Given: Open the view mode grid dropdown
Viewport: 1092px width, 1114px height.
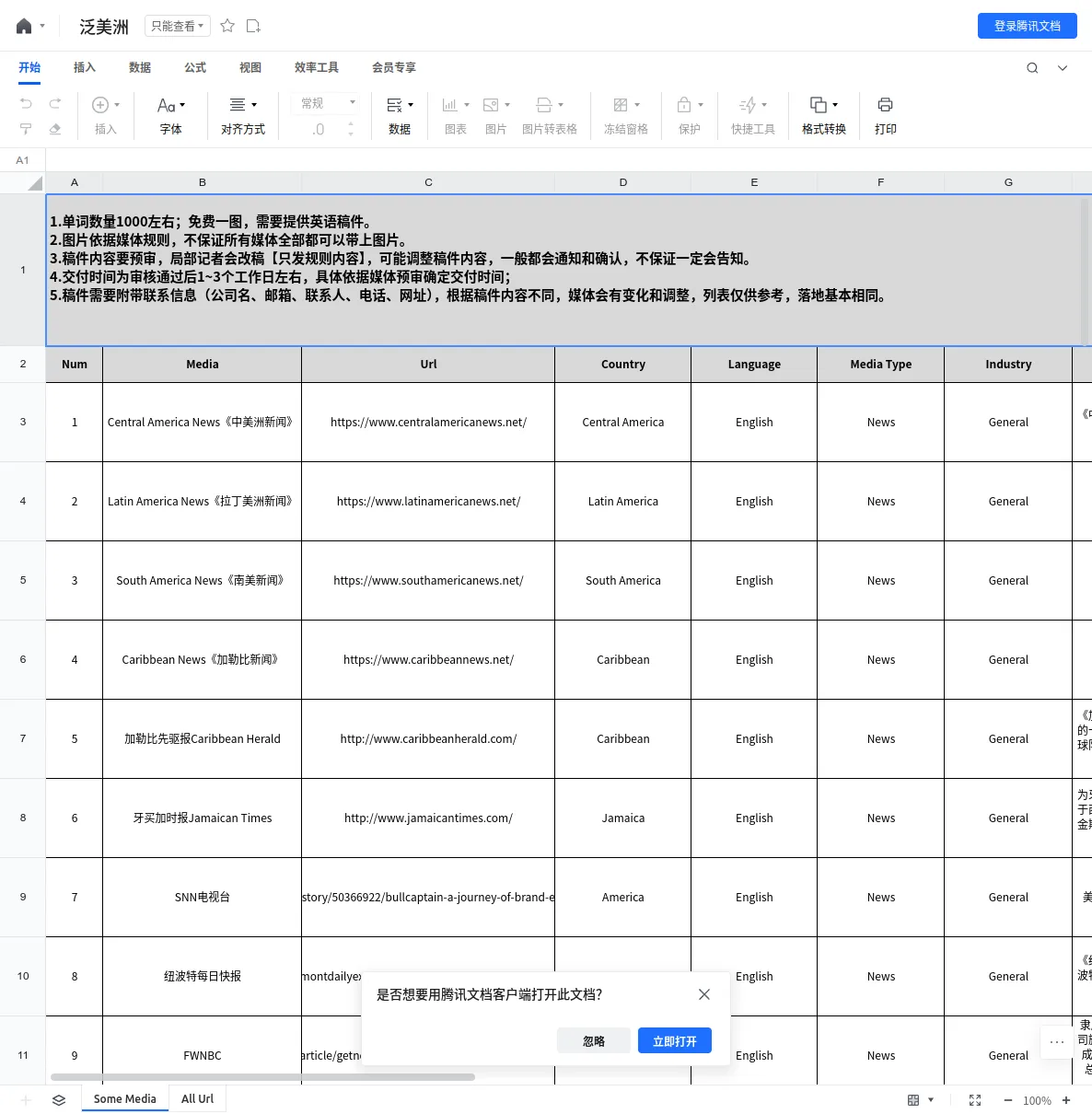Looking at the screenshot, I should coord(920,1100).
